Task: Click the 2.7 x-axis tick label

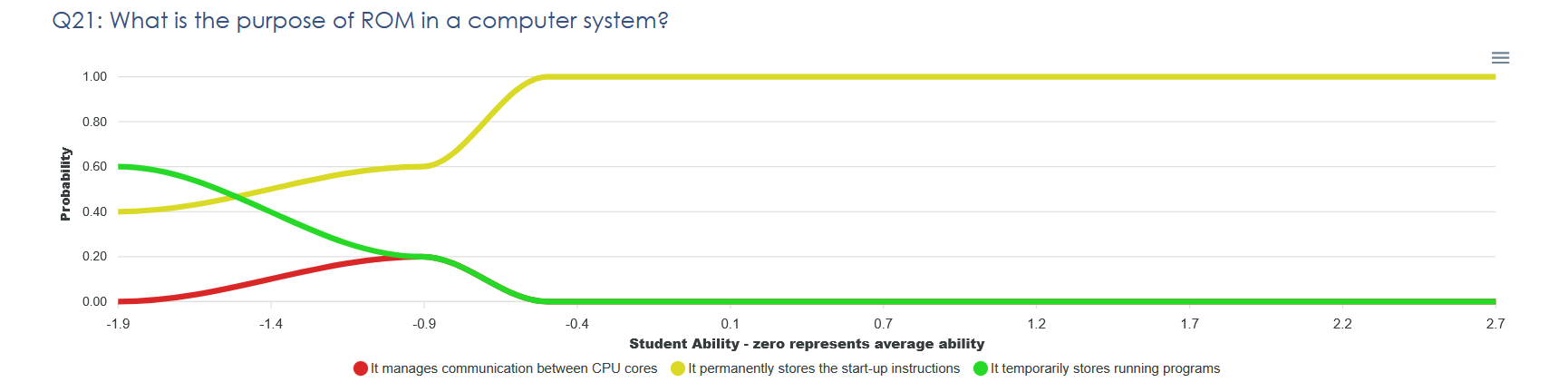Action: tap(1495, 324)
